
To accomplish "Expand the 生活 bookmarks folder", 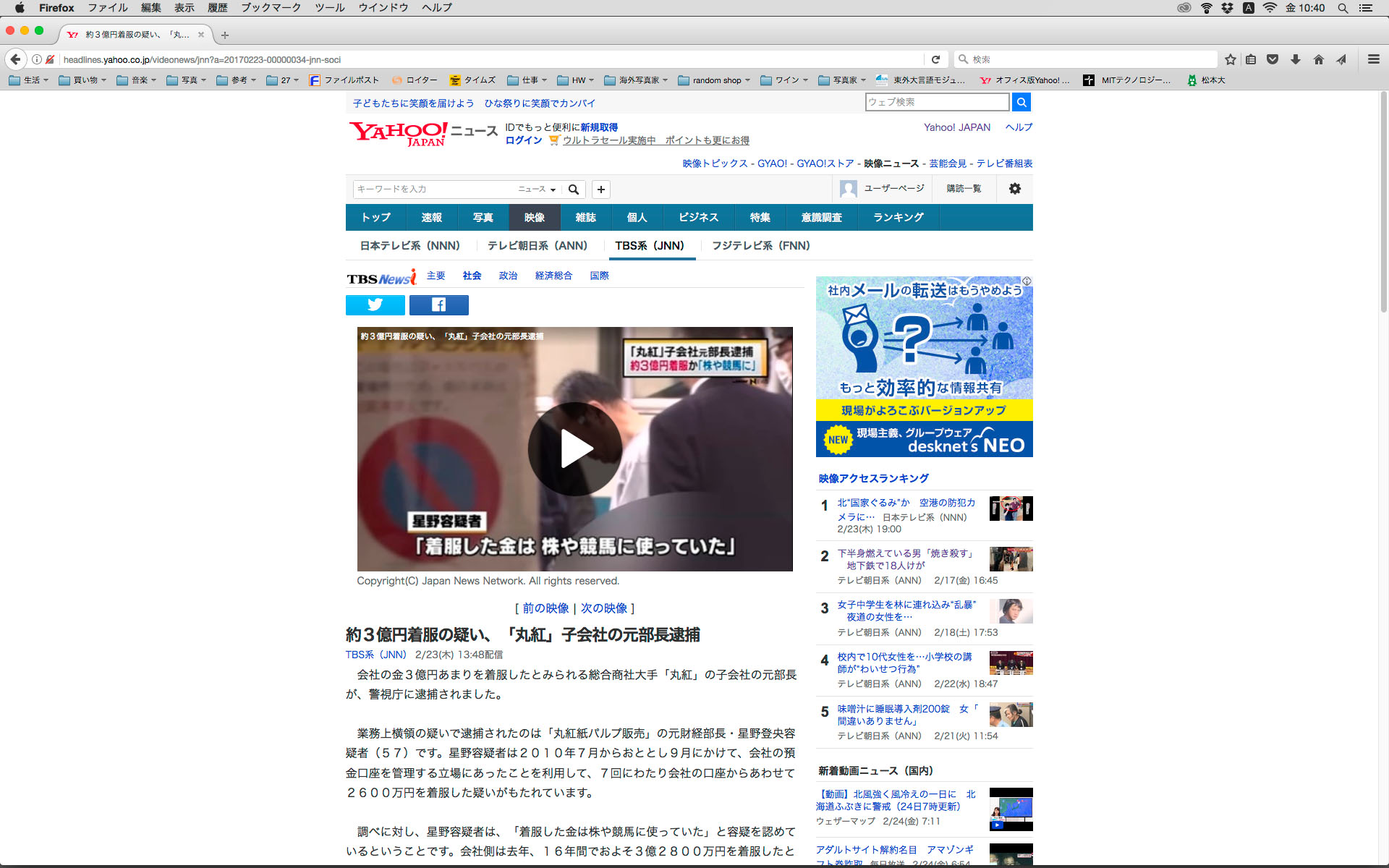I will tap(28, 80).
